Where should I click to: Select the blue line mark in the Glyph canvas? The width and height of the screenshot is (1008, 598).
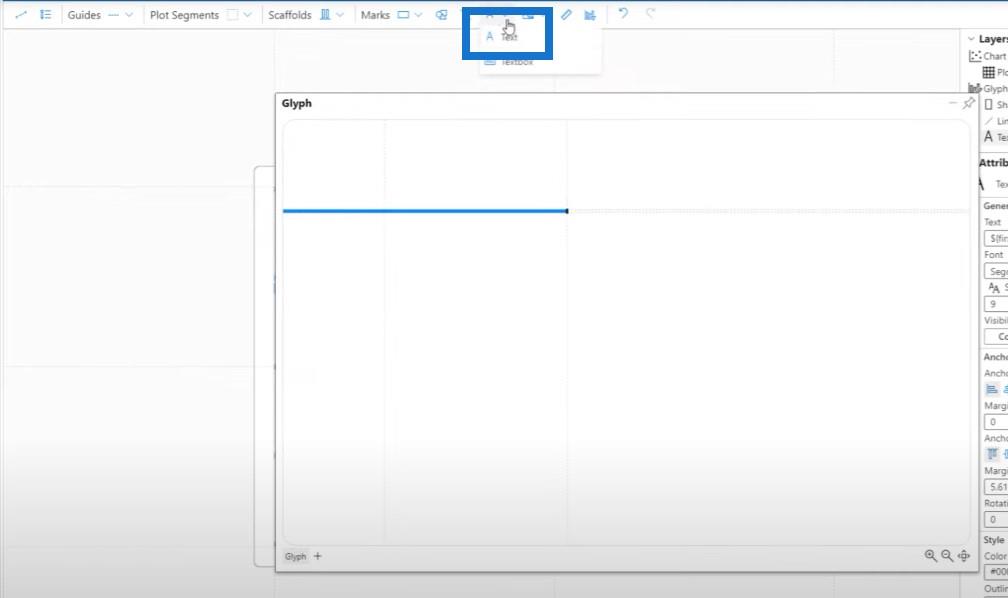tap(424, 211)
